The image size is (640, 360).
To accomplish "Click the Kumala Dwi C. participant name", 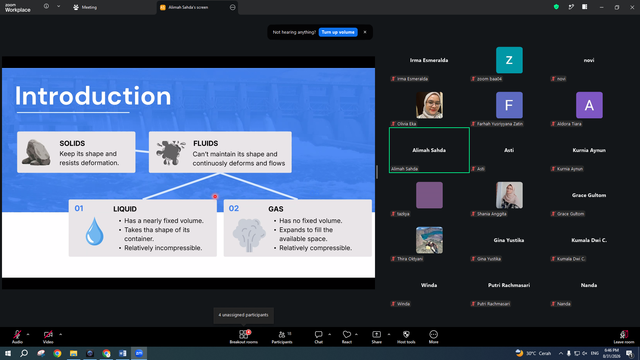I will coord(589,240).
